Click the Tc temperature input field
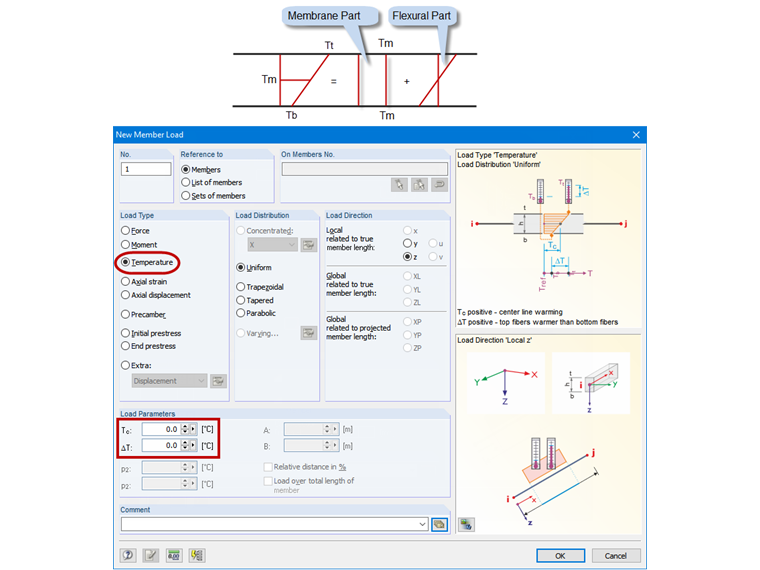The width and height of the screenshot is (760, 570). 161,429
